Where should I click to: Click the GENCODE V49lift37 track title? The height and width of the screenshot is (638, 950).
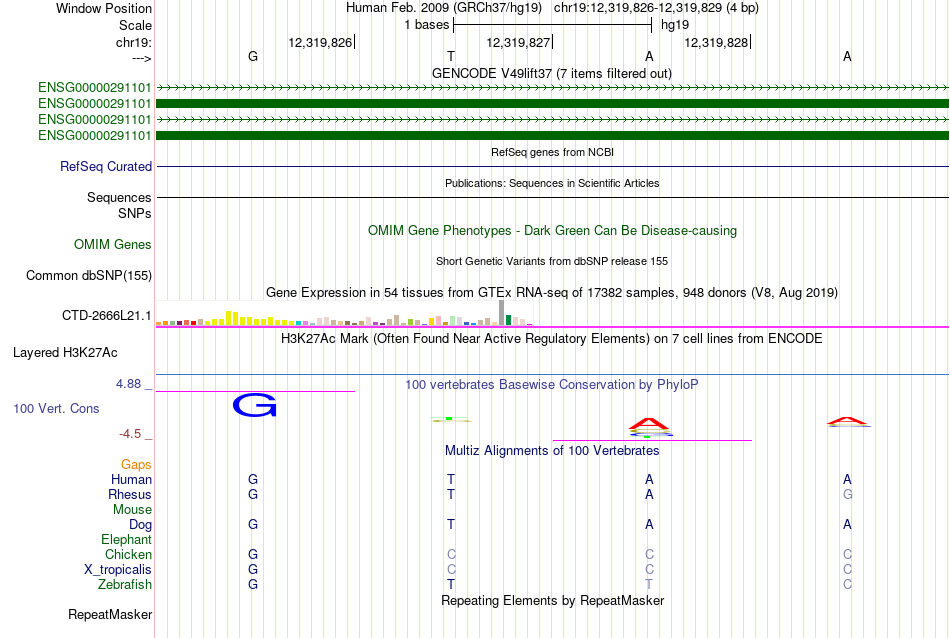click(x=552, y=74)
